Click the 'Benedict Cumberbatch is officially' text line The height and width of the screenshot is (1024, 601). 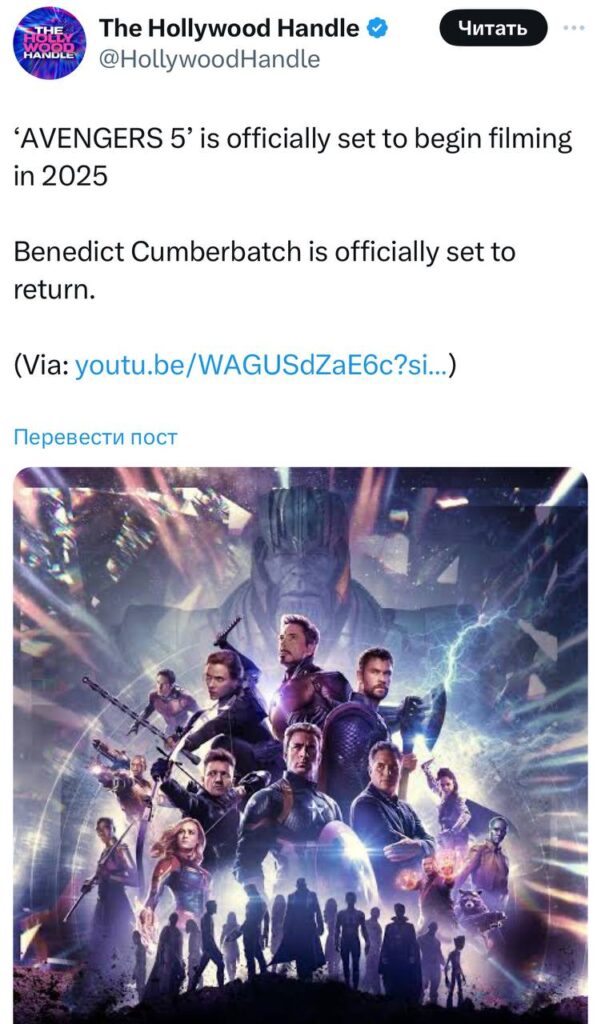[x=265, y=252]
